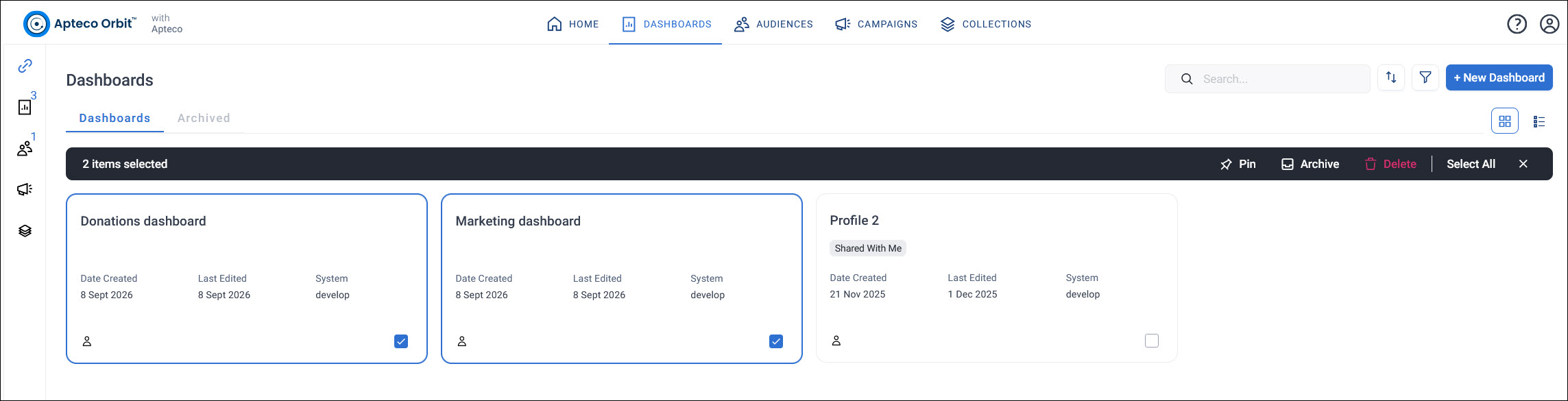Viewport: 1568px width, 401px height.
Task: Open sidebar collections layers icon
Action: tap(25, 230)
